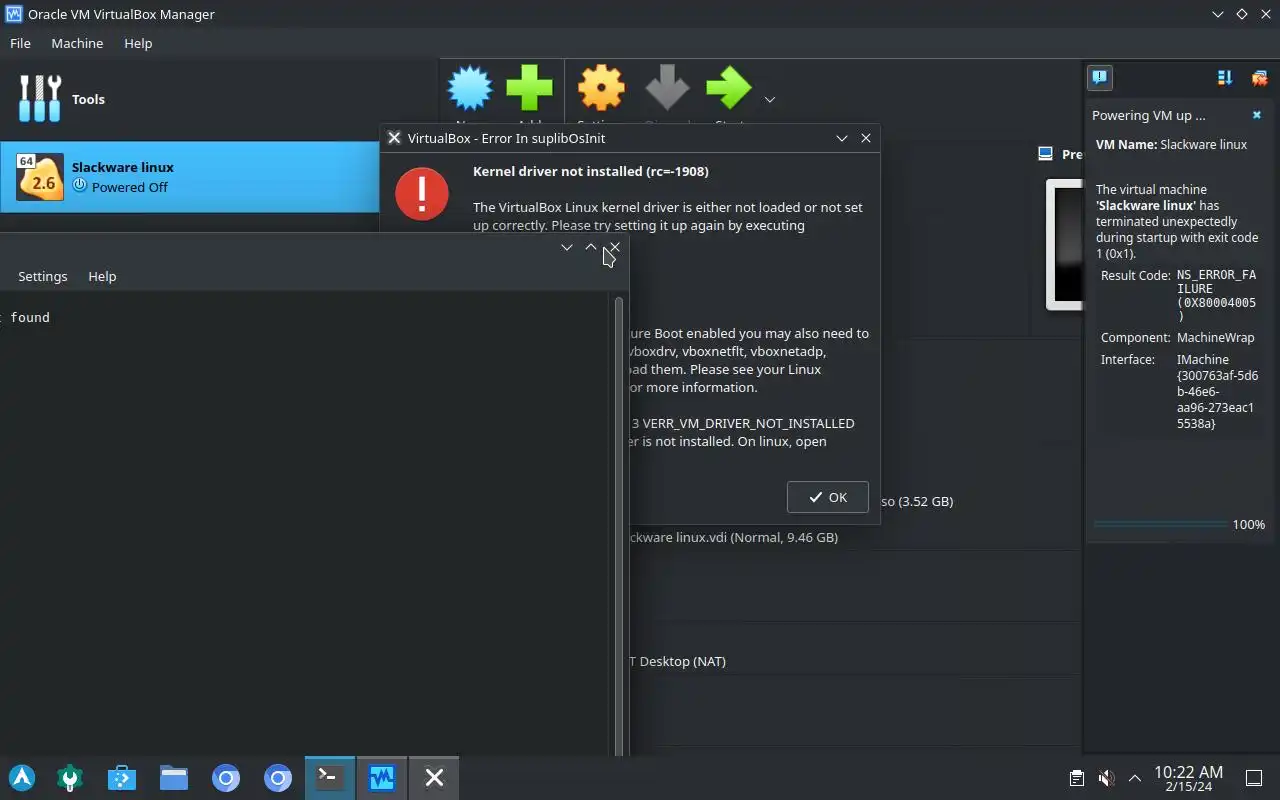Click the red exclamation error icon
This screenshot has height=800, width=1280.
point(422,193)
